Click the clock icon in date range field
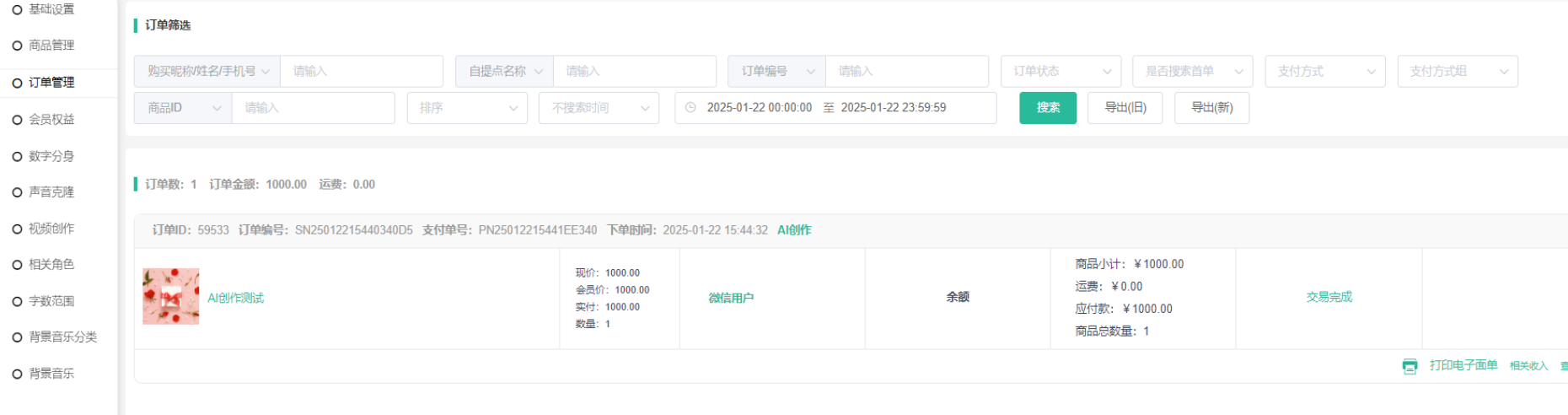The width and height of the screenshot is (1568, 415). 690,108
